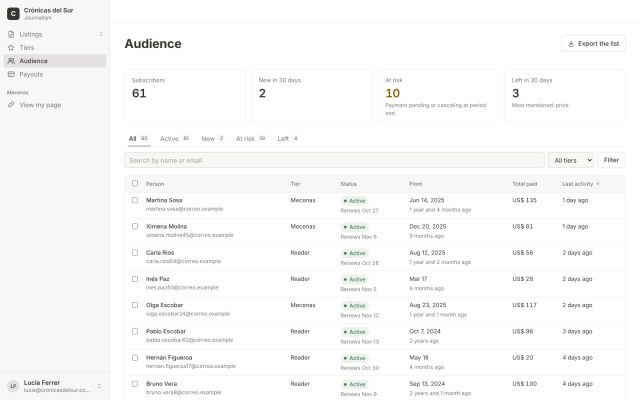The width and height of the screenshot is (640, 400).
Task: Click the Listings document icon in sidebar
Action: pos(11,34)
